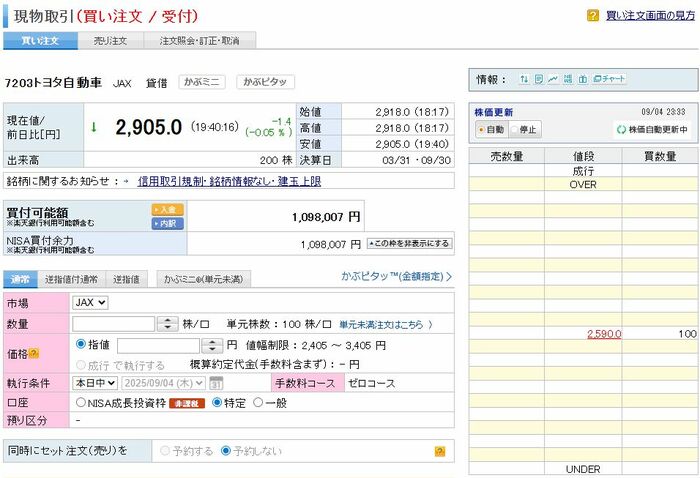Select the 指値 price radio button
Viewport: 700px width, 478px height.
(x=81, y=344)
